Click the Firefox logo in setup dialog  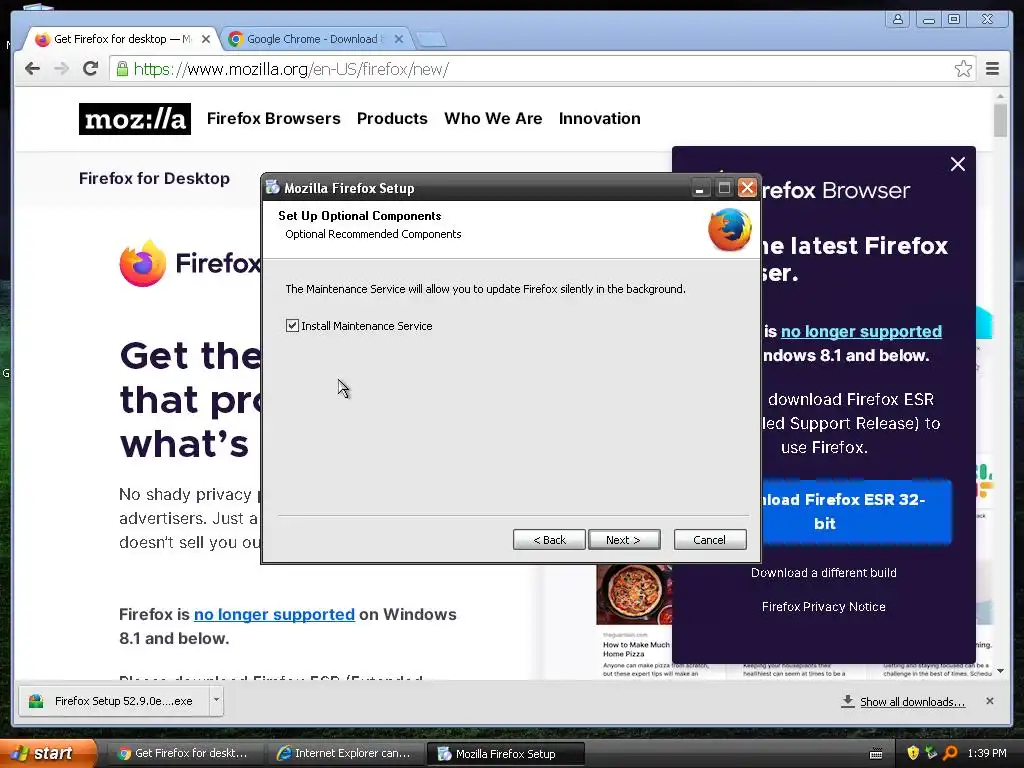click(x=729, y=229)
